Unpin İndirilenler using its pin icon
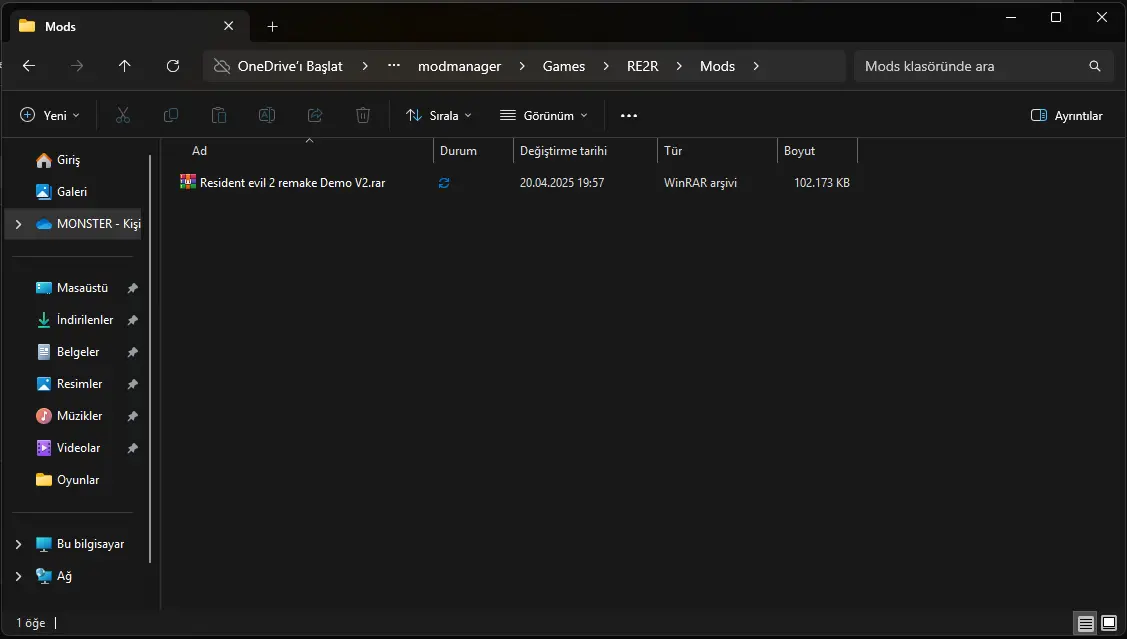The image size is (1127, 639). (132, 320)
